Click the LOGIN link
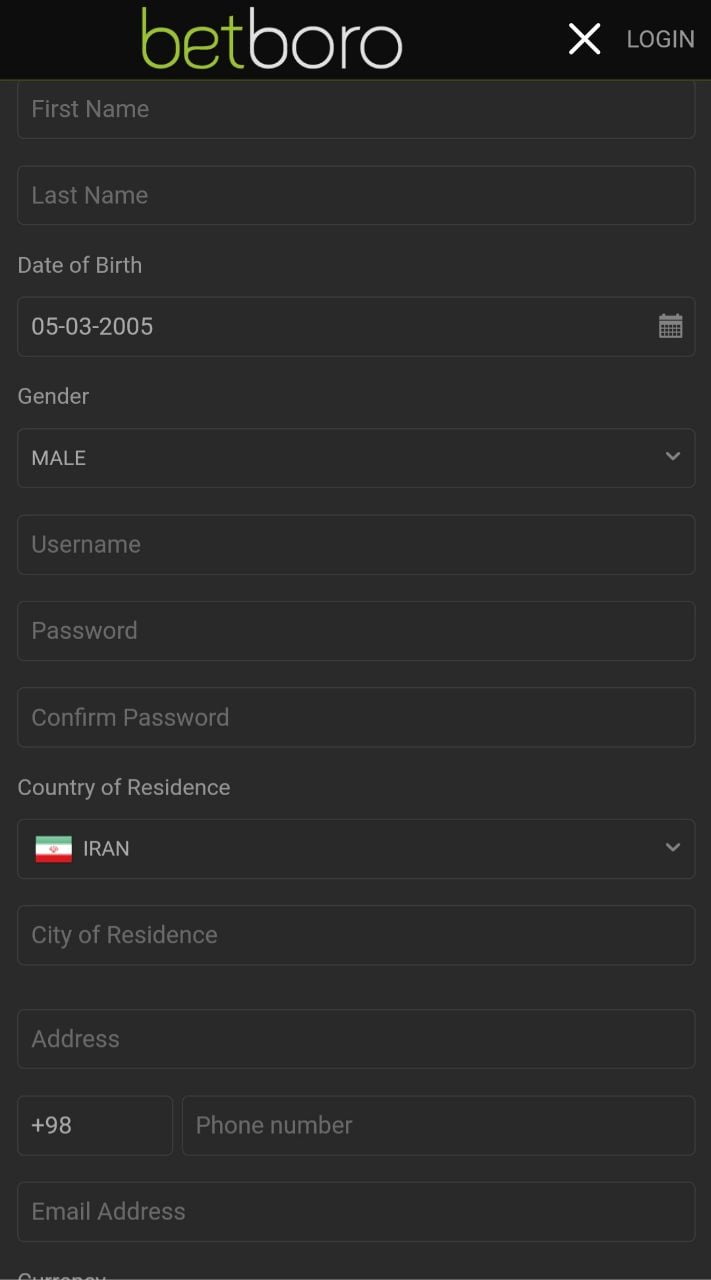Screen dimensions: 711x1280 pos(660,39)
